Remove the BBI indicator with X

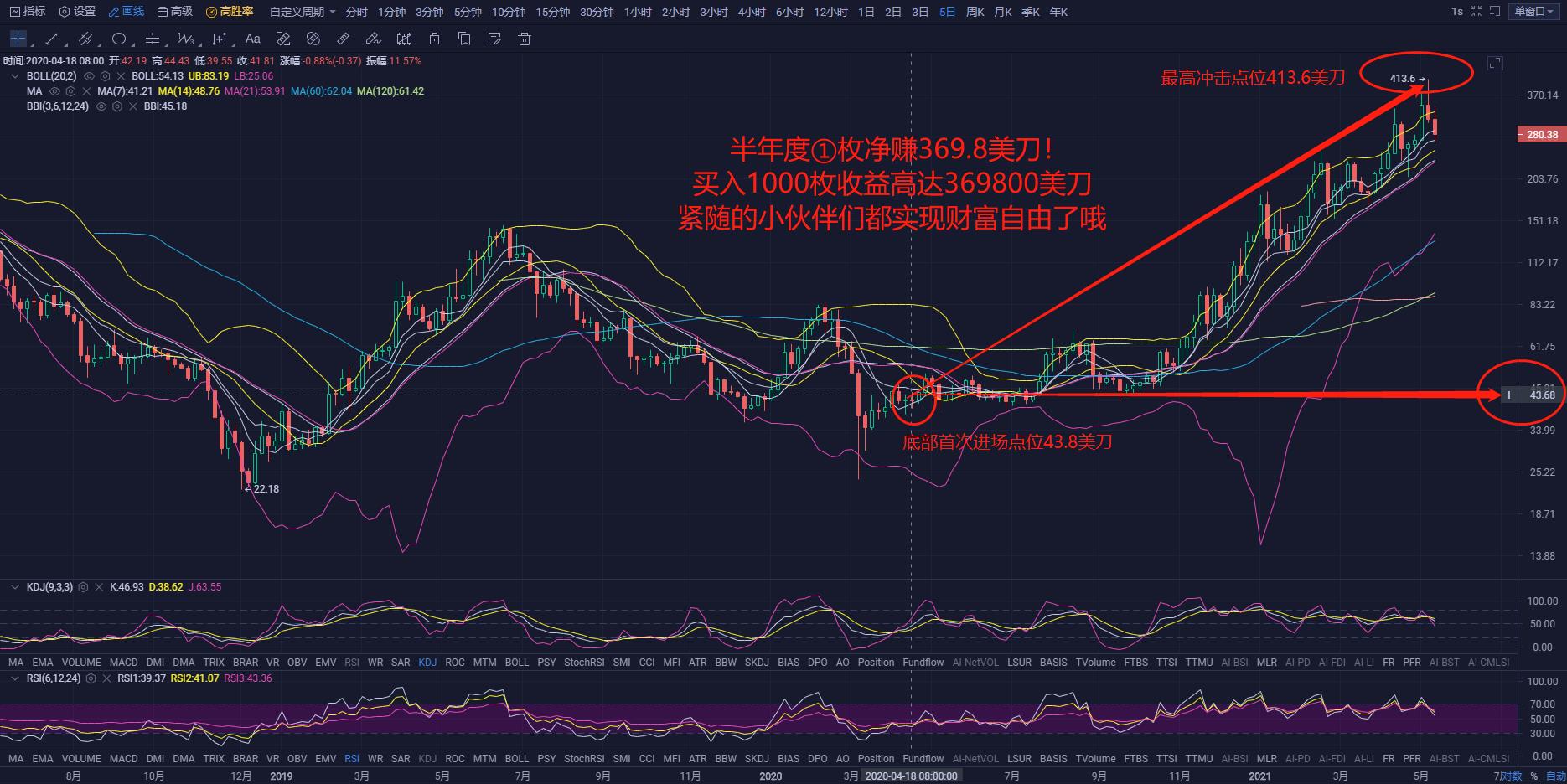tap(132, 106)
